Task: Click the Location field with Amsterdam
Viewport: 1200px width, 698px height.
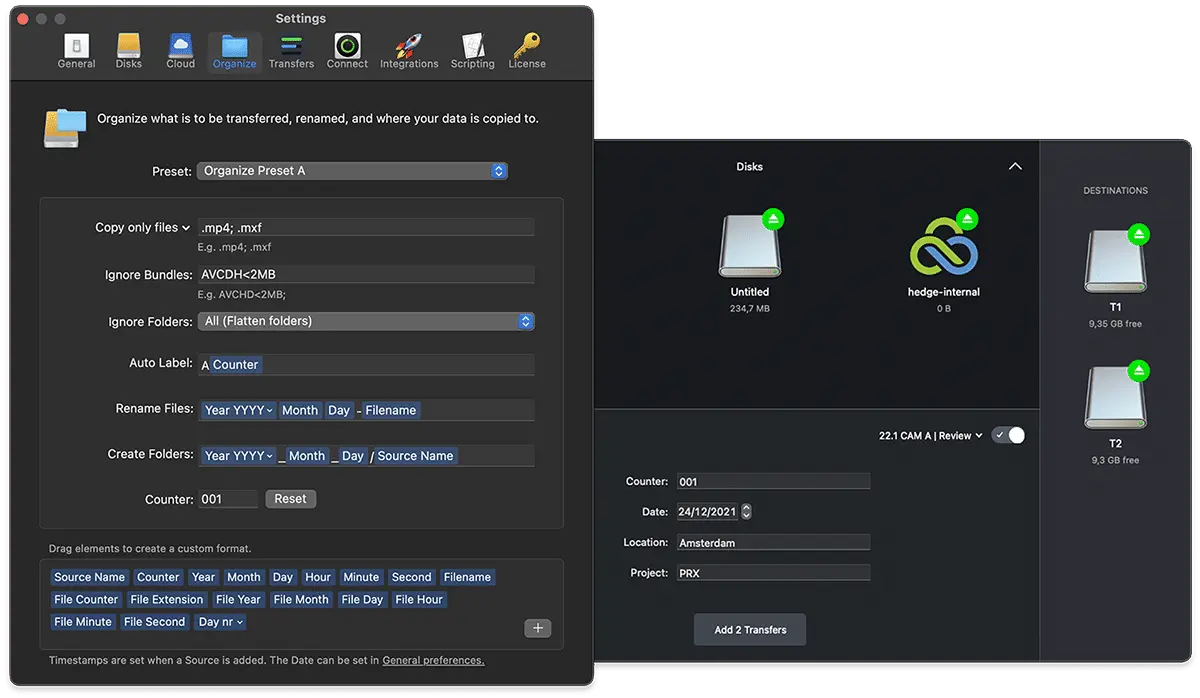Action: point(773,543)
